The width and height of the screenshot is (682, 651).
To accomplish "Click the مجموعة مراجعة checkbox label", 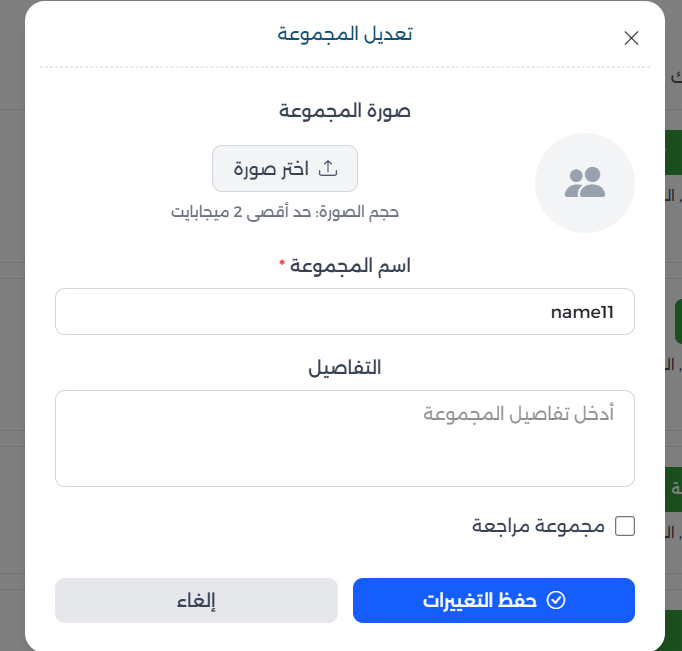I will coord(539,526).
